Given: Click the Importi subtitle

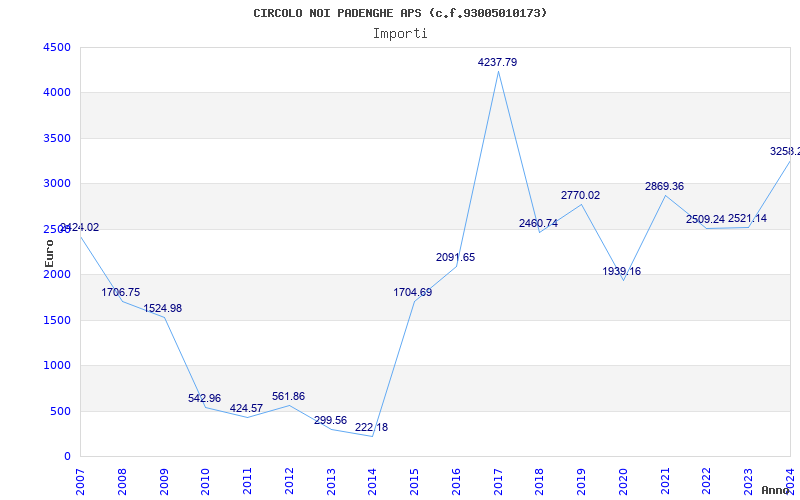Looking at the screenshot, I should [x=400, y=34].
